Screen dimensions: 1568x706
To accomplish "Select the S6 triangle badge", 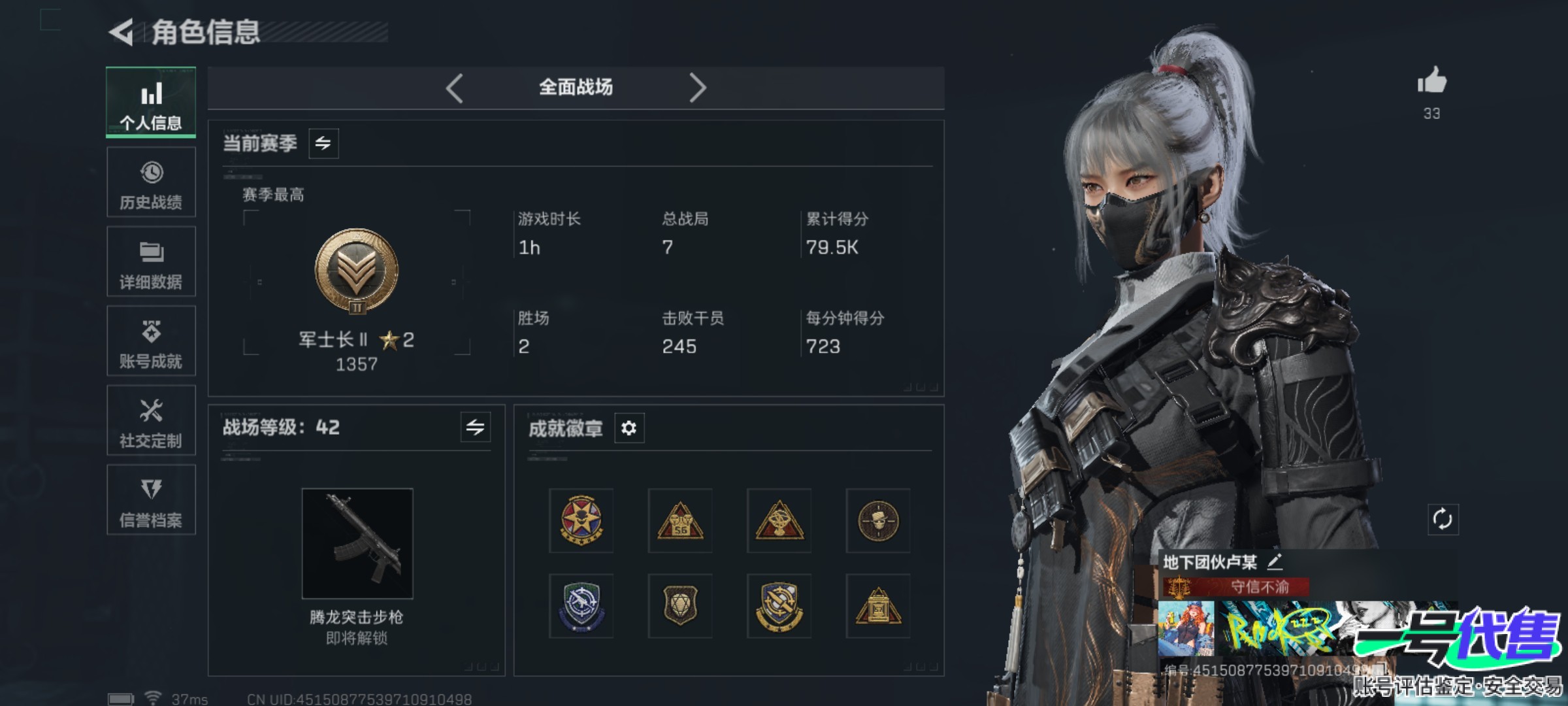I will (680, 521).
